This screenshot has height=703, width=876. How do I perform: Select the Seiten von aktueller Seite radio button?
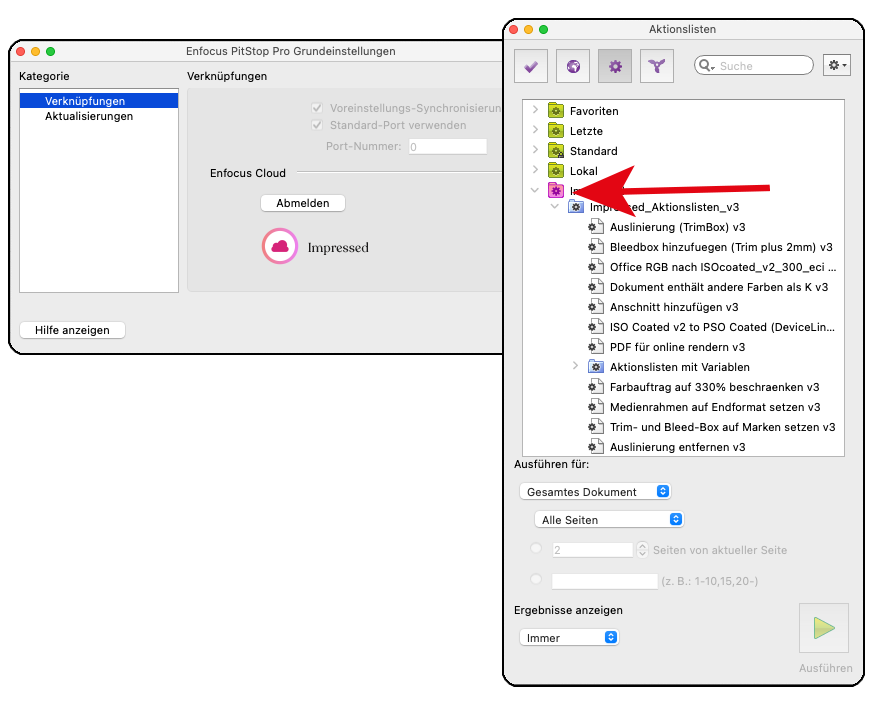537,549
